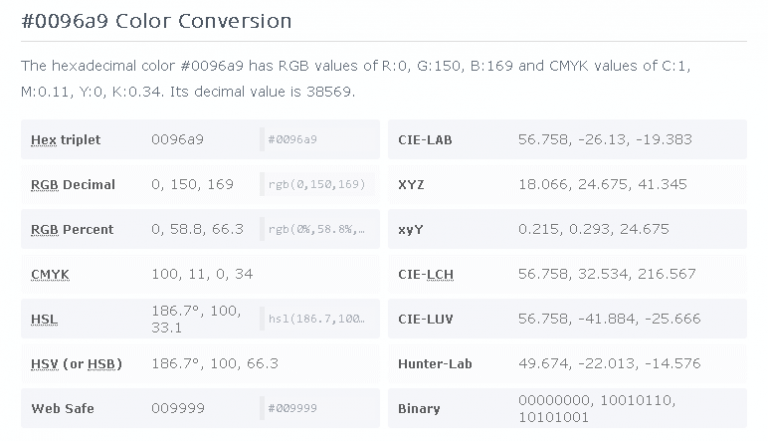
Task: Click the RGB Percent label
Action: pos(73,229)
